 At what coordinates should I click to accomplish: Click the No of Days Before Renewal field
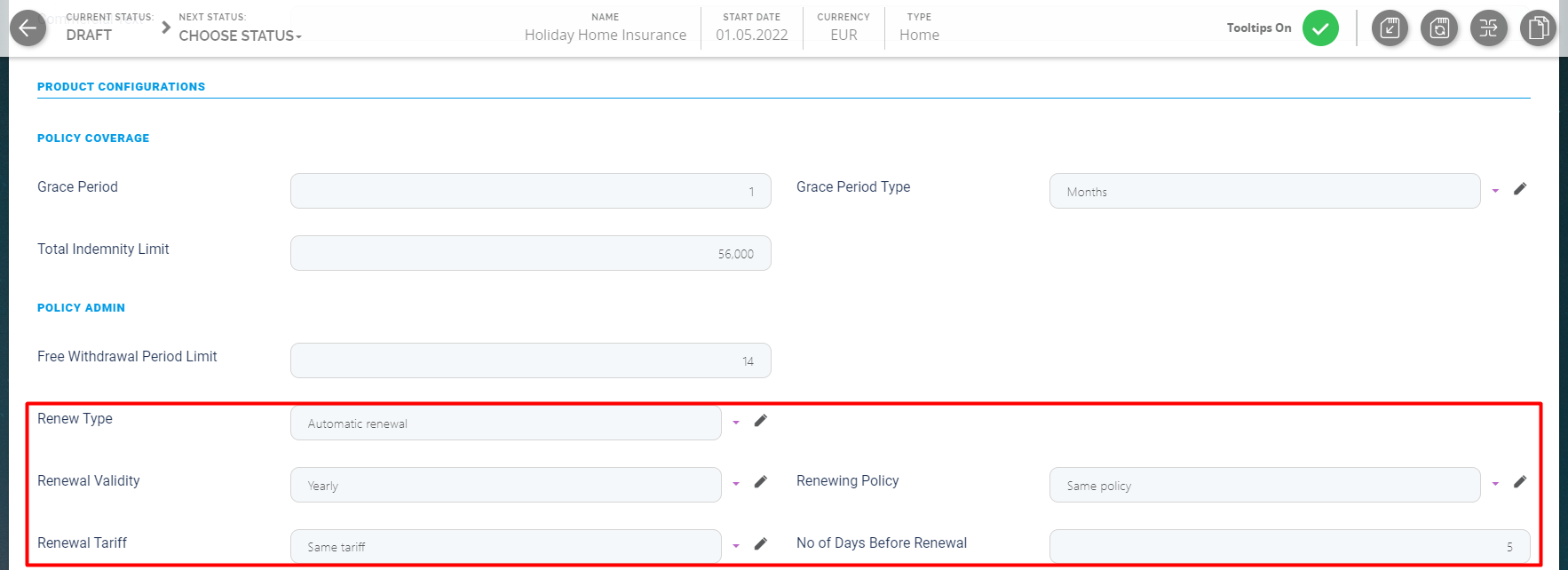click(1289, 546)
